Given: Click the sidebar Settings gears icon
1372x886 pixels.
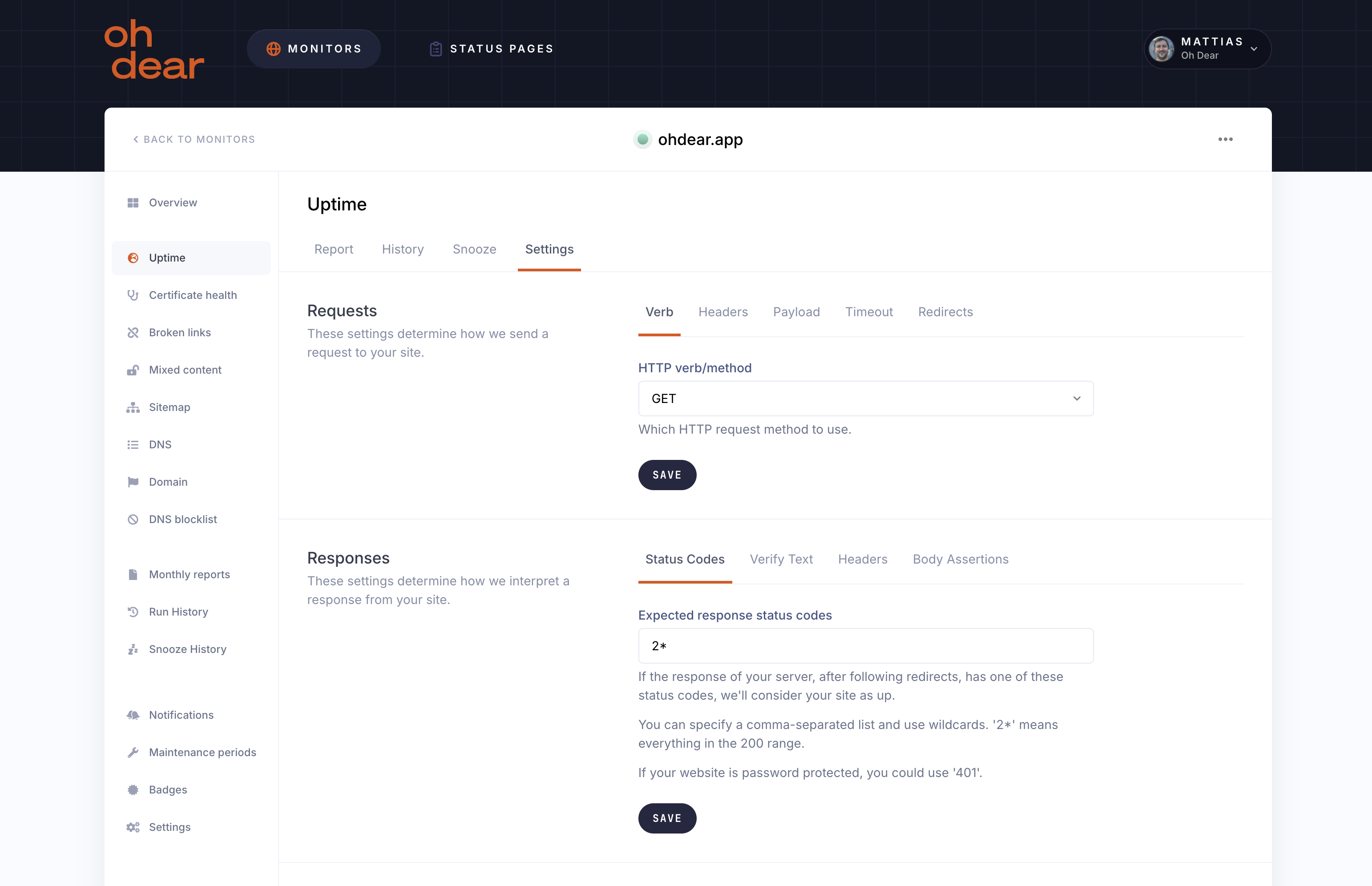Looking at the screenshot, I should click(133, 827).
